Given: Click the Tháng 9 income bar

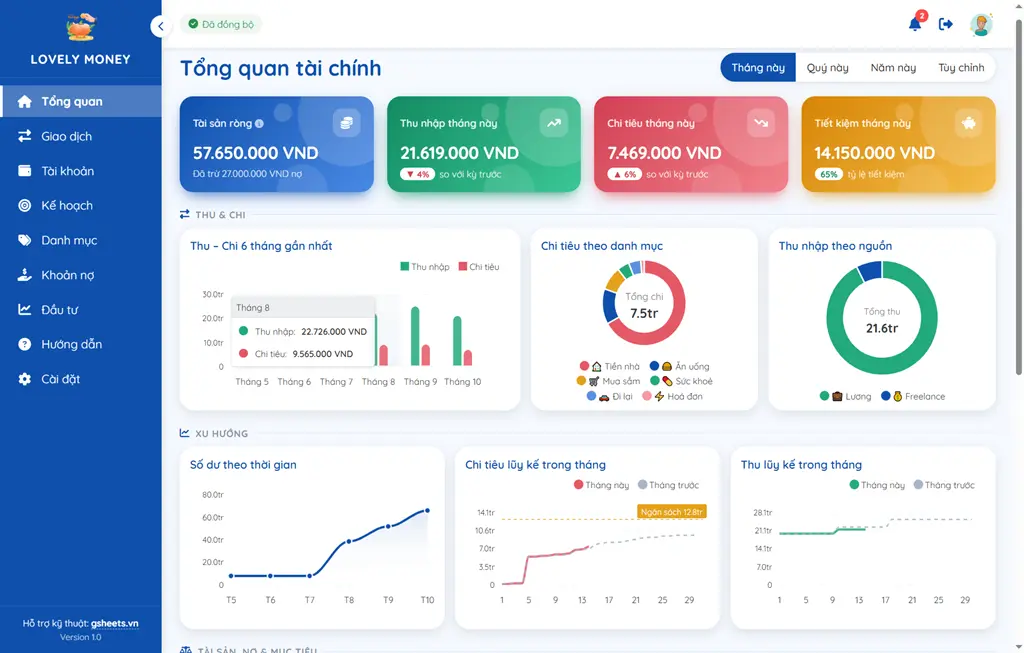Looking at the screenshot, I should 415,336.
